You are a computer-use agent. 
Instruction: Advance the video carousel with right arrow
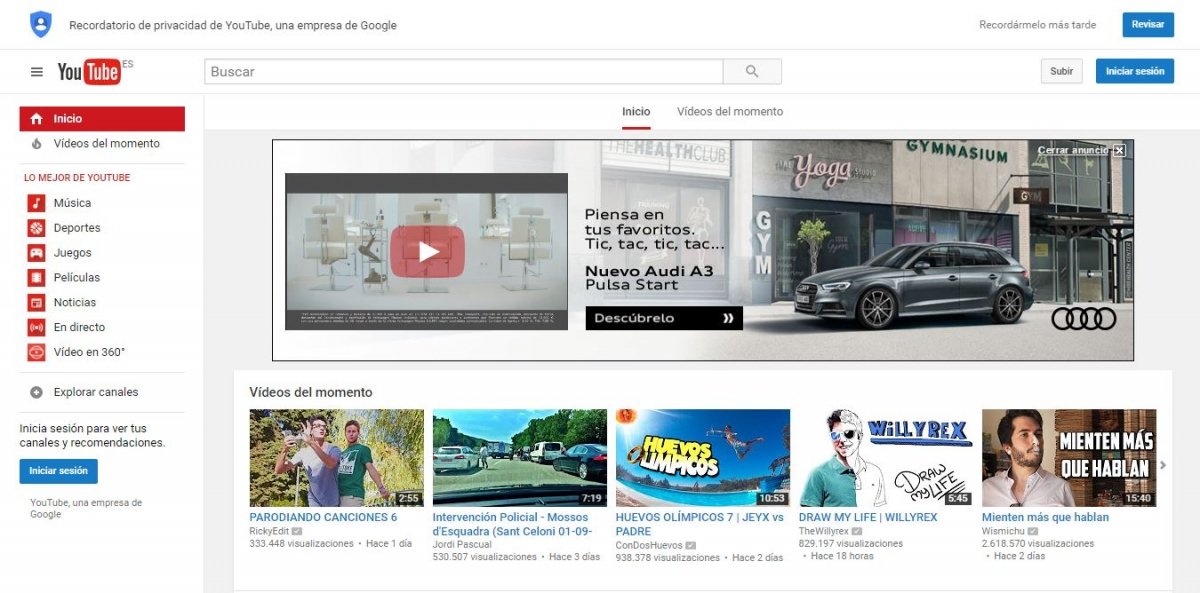(x=1162, y=465)
